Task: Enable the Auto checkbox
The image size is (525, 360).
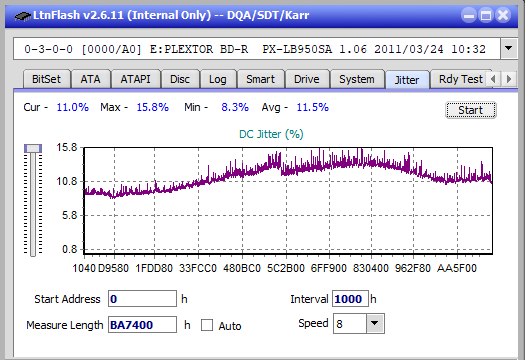Action: point(207,325)
